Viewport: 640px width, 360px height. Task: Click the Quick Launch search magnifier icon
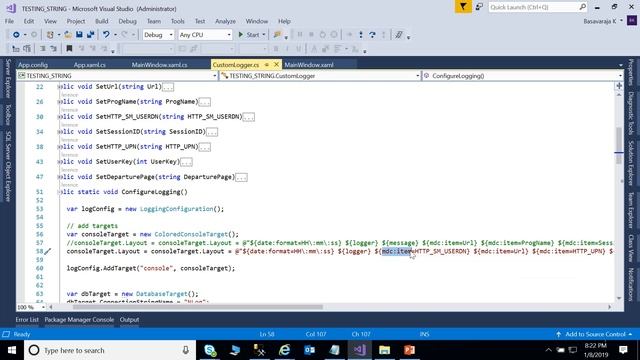pos(582,7)
